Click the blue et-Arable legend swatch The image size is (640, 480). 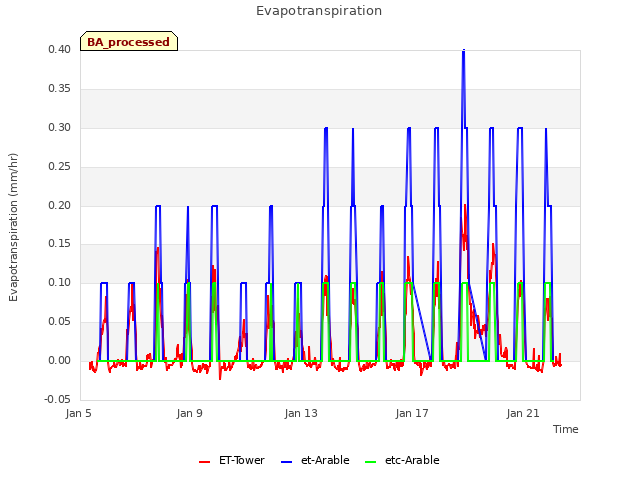coord(287,462)
